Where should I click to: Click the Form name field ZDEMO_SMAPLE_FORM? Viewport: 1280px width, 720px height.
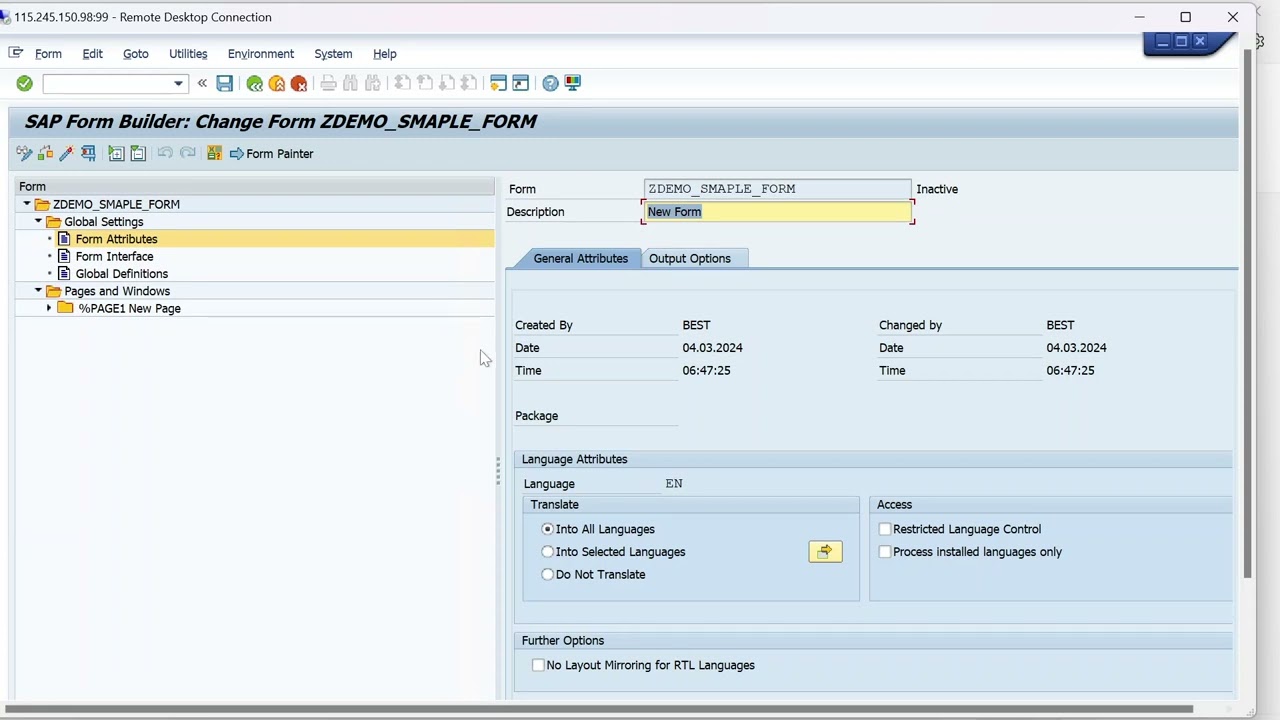778,189
